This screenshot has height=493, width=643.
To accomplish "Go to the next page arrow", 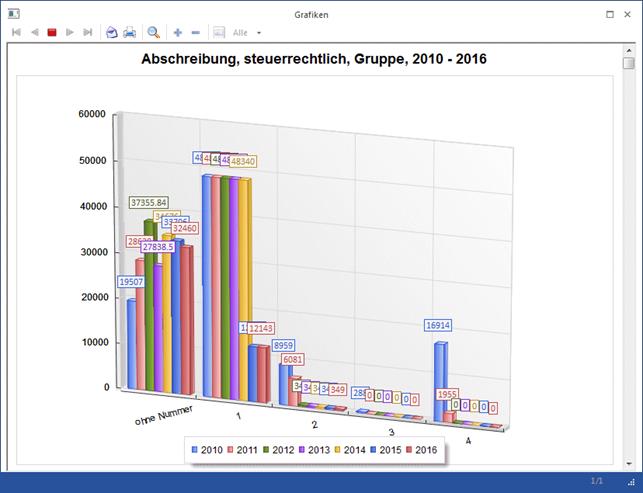I will pyautogui.click(x=70, y=33).
